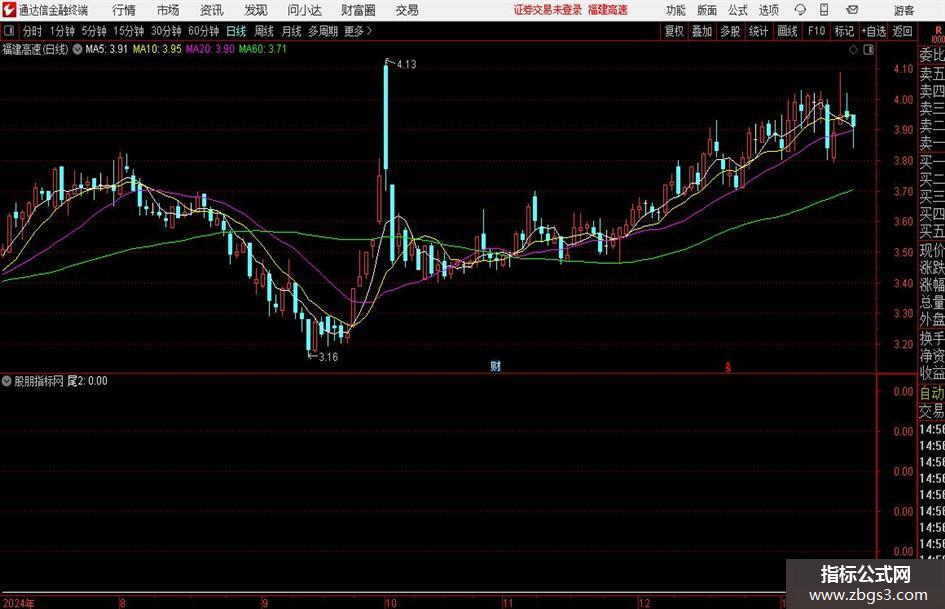
Task: Click the 财 marker on the date axis
Action: [495, 366]
